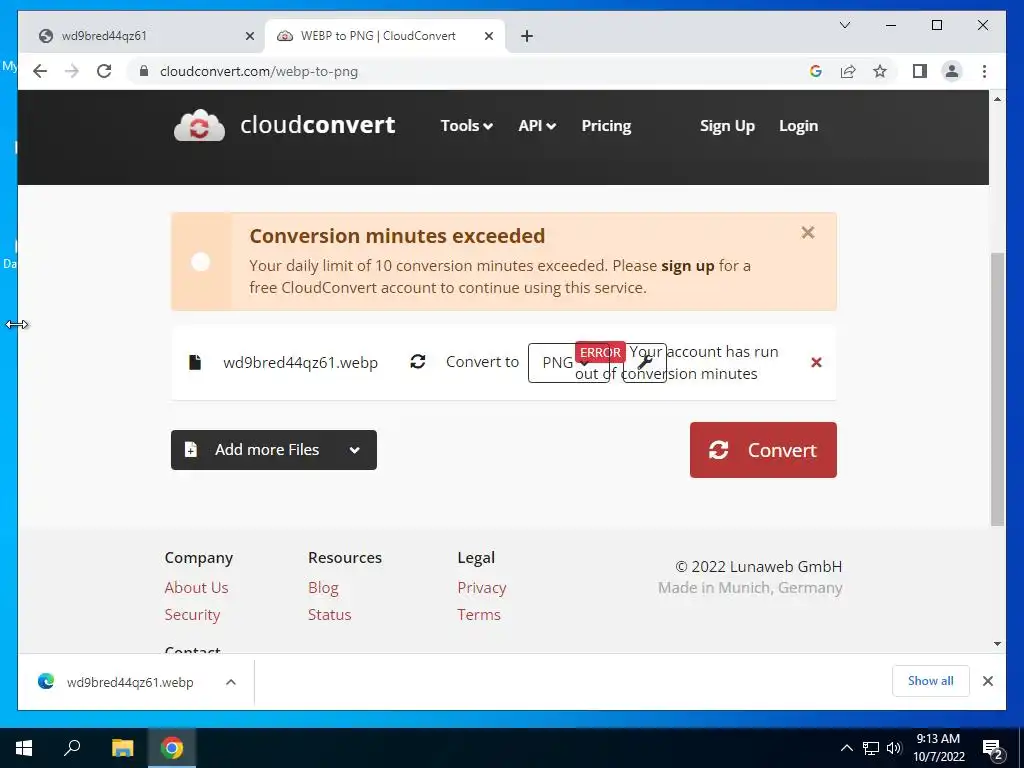The image size is (1024, 768).
Task: Click the red Convert button
Action: [763, 450]
